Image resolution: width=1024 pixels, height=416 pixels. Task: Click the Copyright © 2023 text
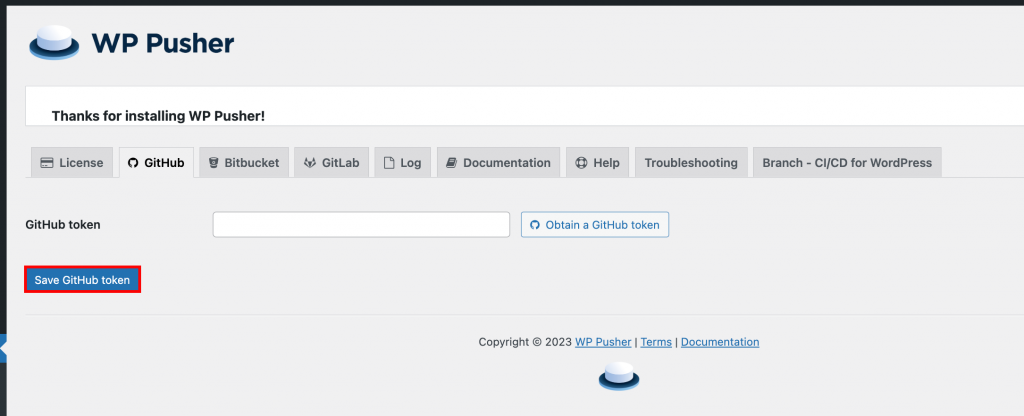525,342
